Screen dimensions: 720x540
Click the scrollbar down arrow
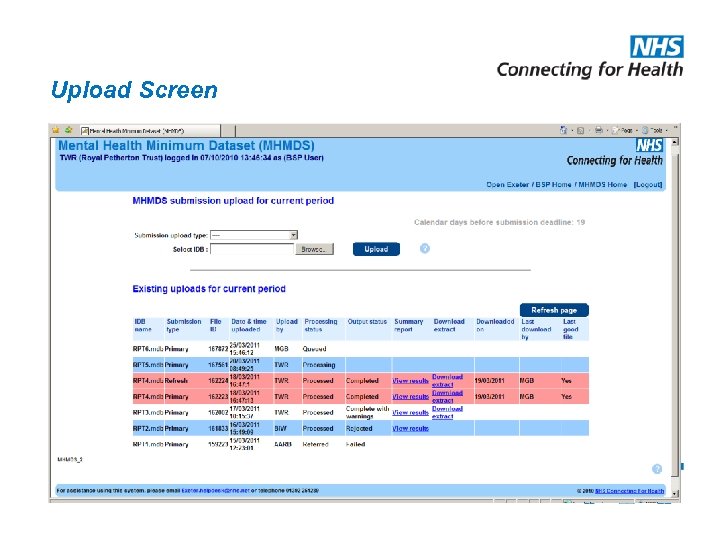[x=675, y=493]
